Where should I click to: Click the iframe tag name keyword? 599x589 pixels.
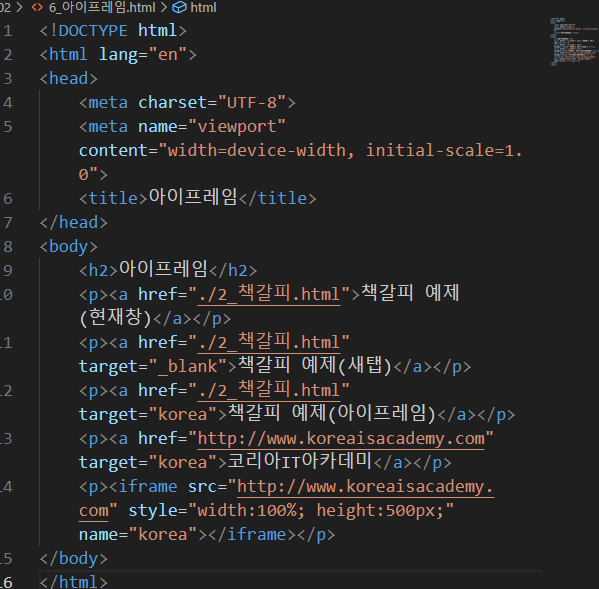(x=148, y=487)
